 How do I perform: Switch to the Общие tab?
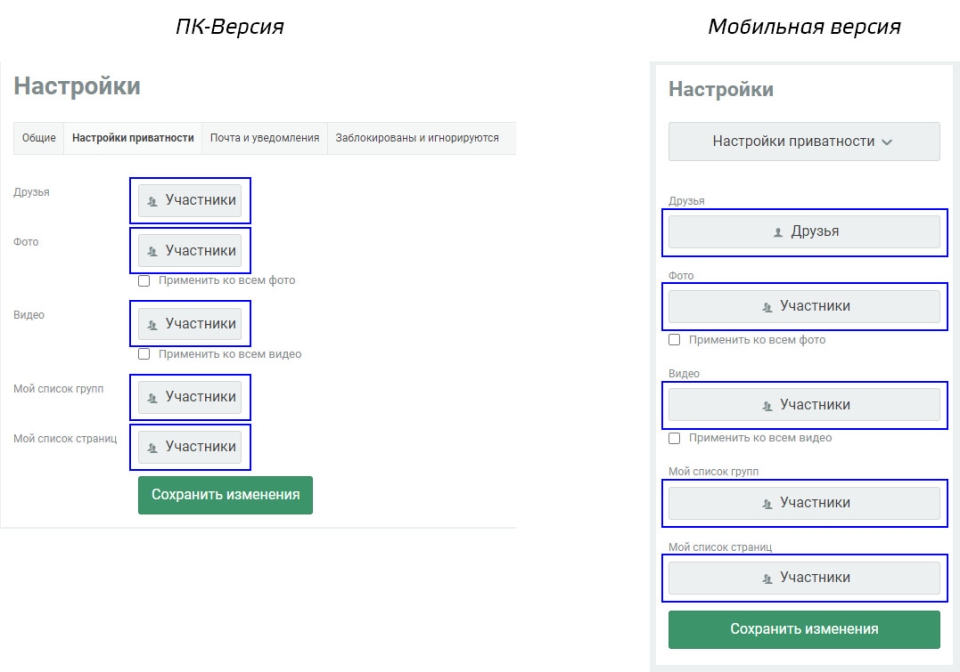point(39,138)
